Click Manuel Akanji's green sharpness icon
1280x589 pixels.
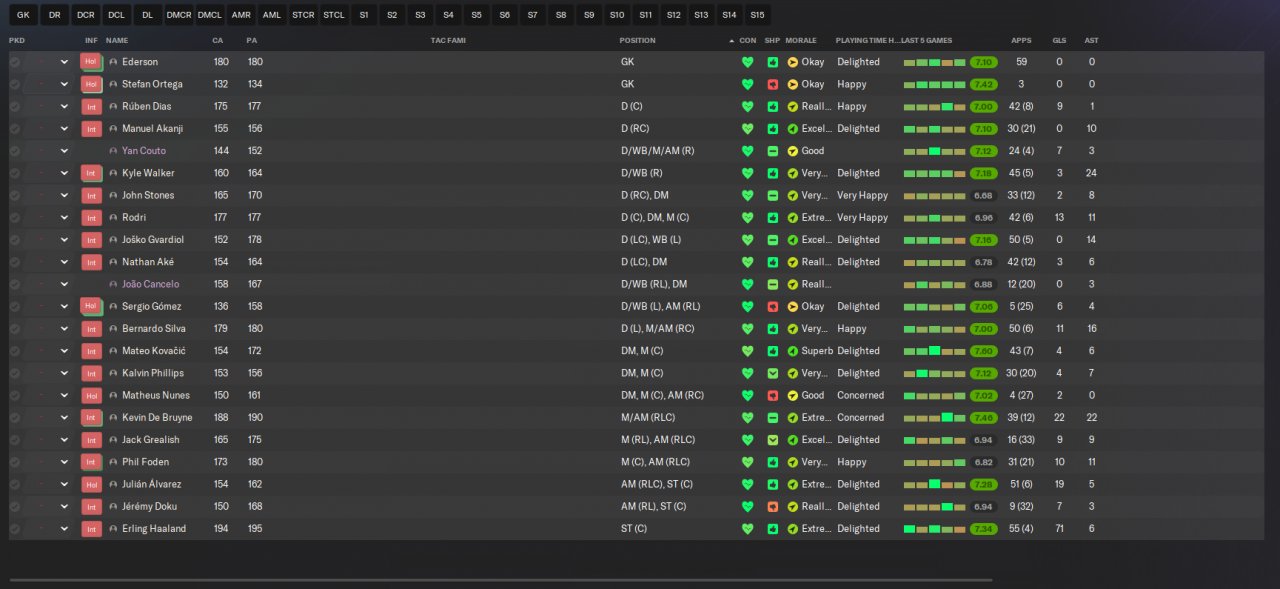pyautogui.click(x=773, y=129)
